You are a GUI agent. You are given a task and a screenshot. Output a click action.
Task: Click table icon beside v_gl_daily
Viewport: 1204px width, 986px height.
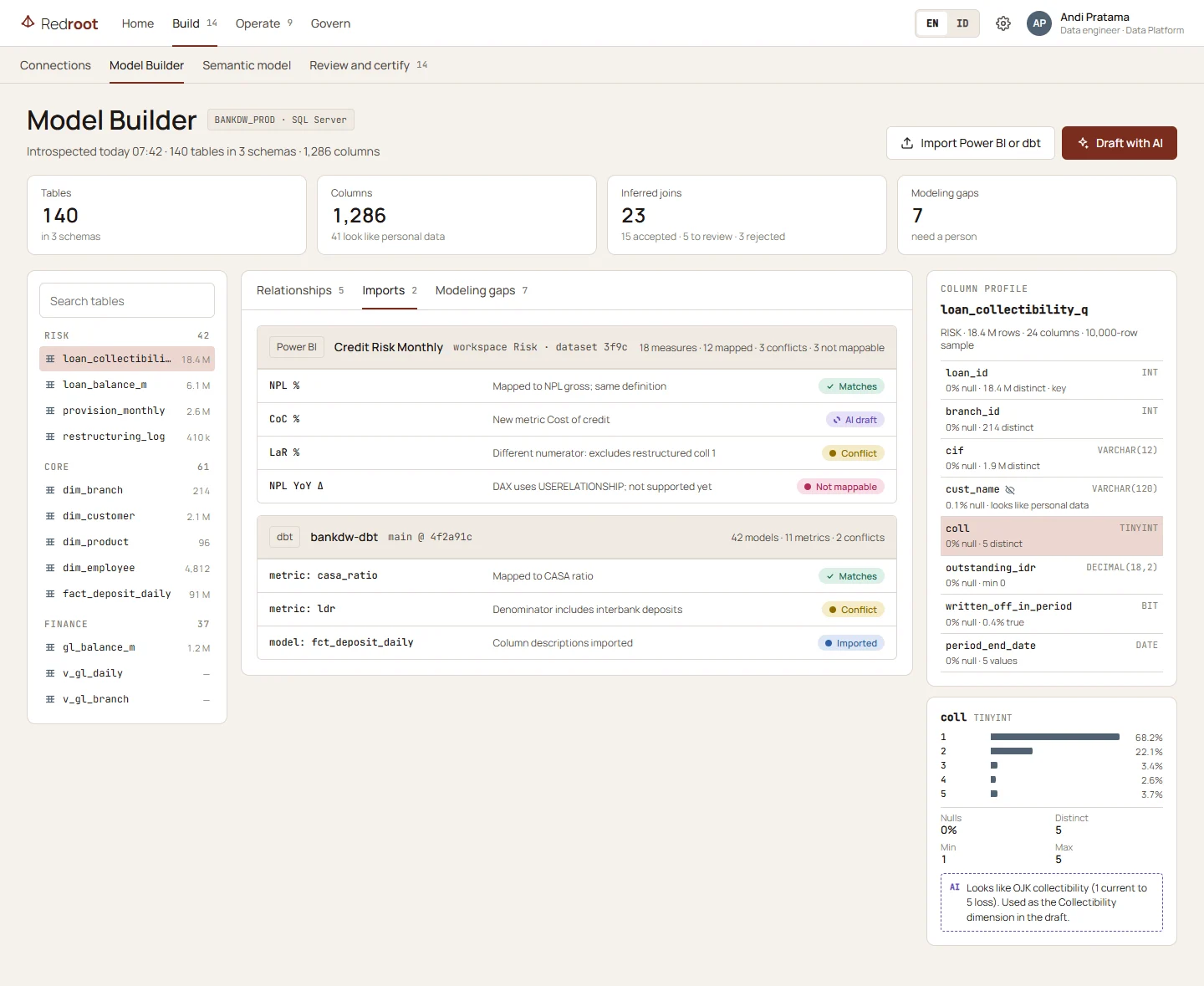[50, 673]
